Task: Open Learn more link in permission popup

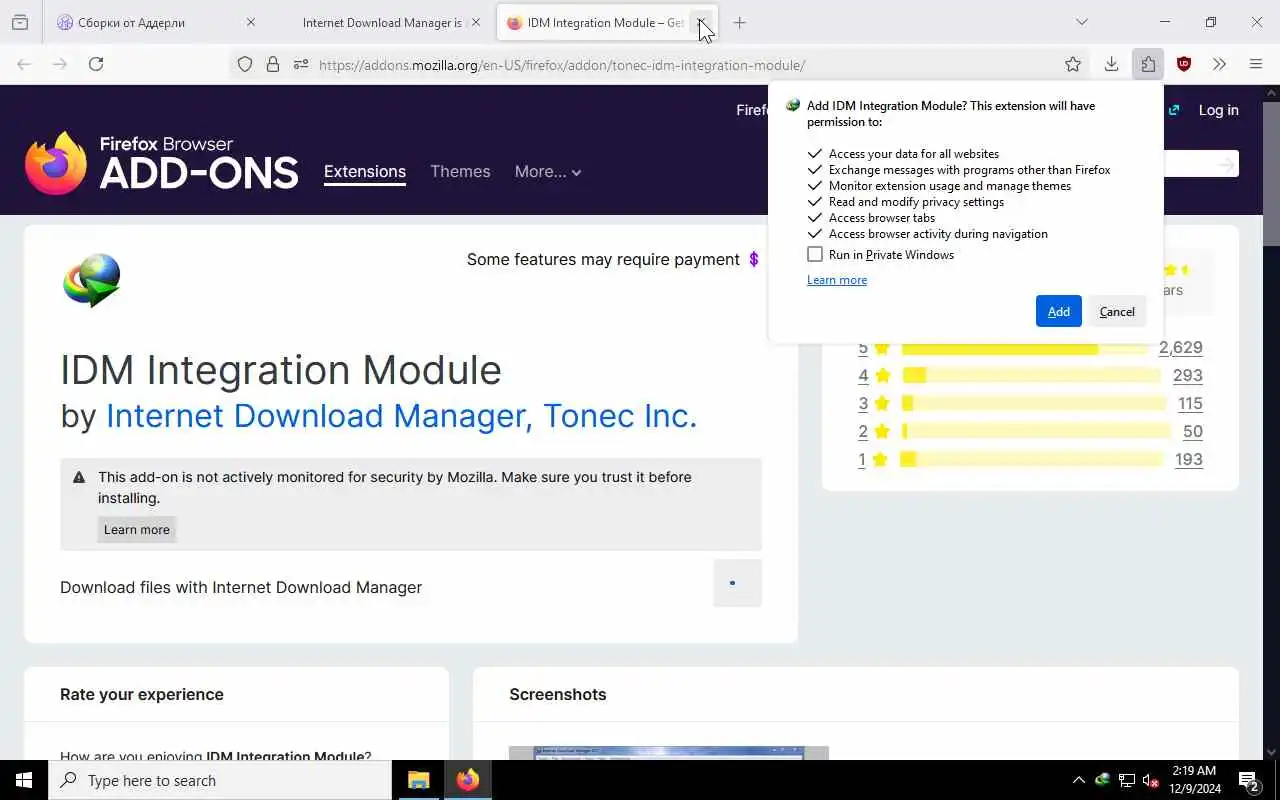Action: (x=837, y=280)
